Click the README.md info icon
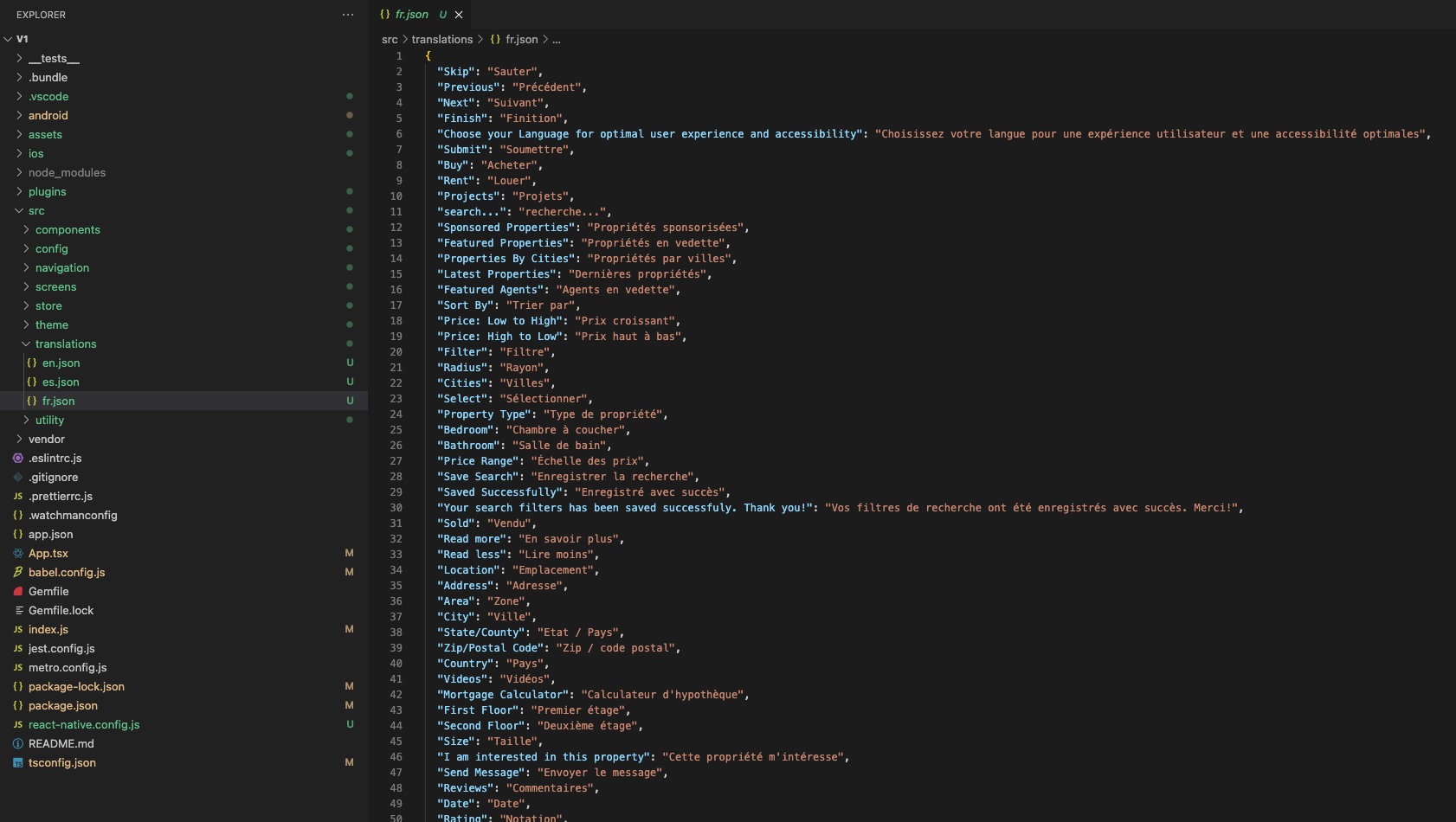This screenshot has height=822, width=1456. pyautogui.click(x=18, y=744)
